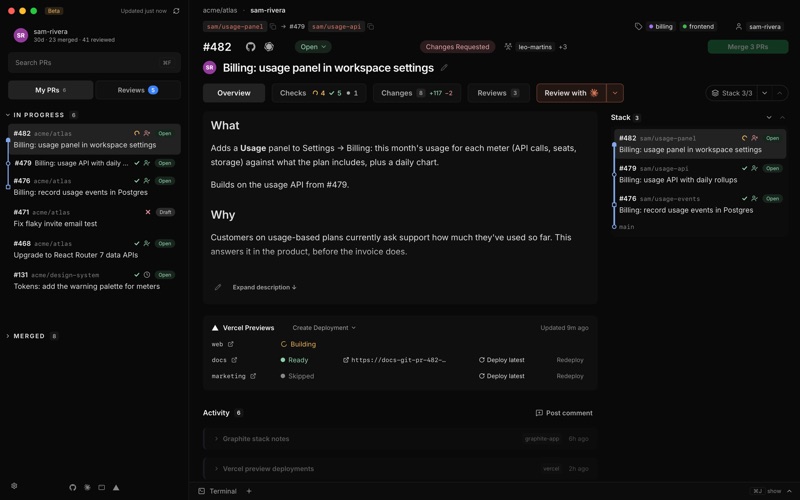Go up the stack with the Stack 3/3 up chevron
Screen dimensions: 800x500
pos(780,93)
